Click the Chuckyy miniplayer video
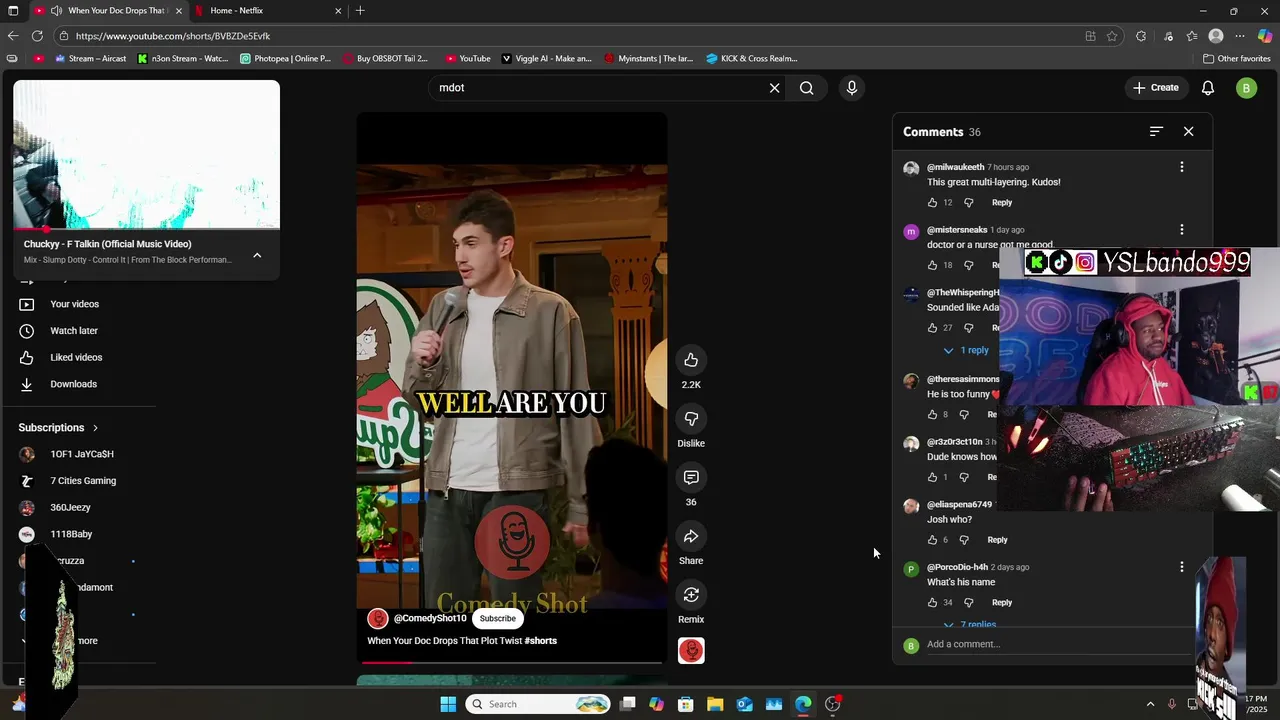 point(146,155)
